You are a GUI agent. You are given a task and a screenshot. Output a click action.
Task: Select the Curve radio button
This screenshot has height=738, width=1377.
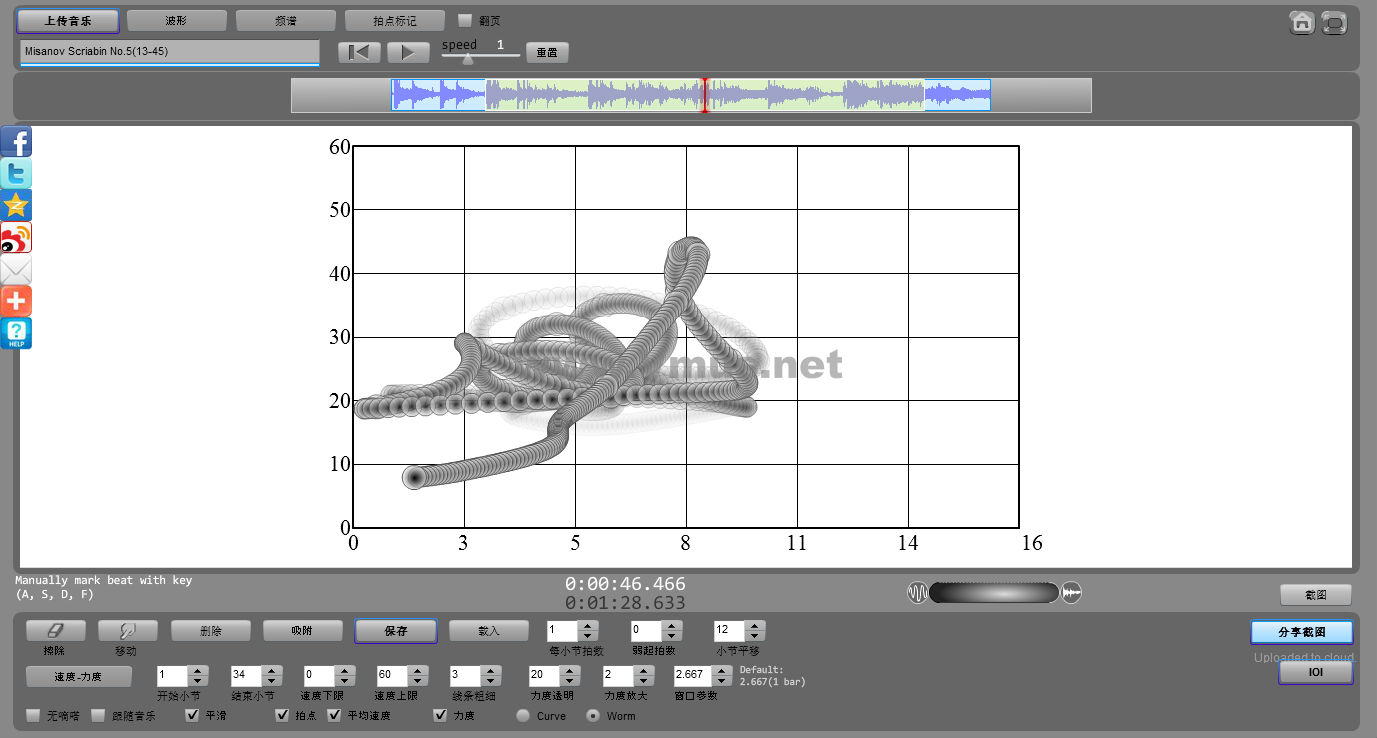point(523,715)
